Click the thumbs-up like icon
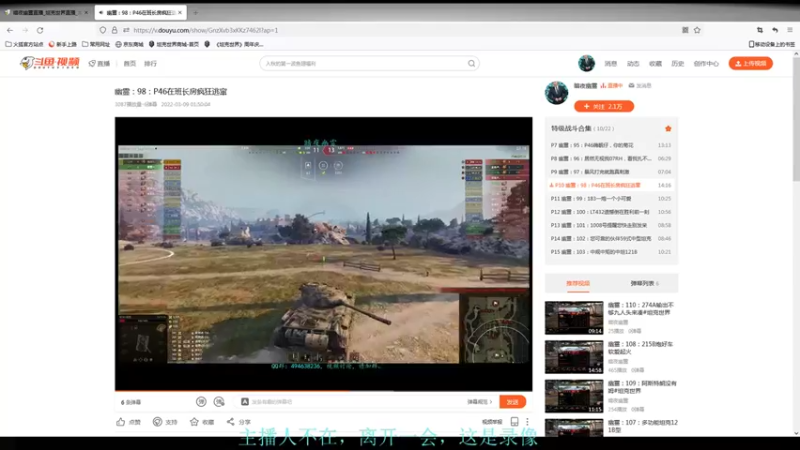The width and height of the screenshot is (800, 450). (120, 422)
